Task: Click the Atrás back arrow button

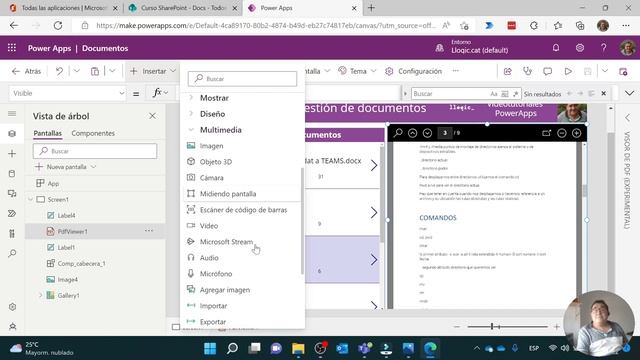Action: [x=27, y=71]
